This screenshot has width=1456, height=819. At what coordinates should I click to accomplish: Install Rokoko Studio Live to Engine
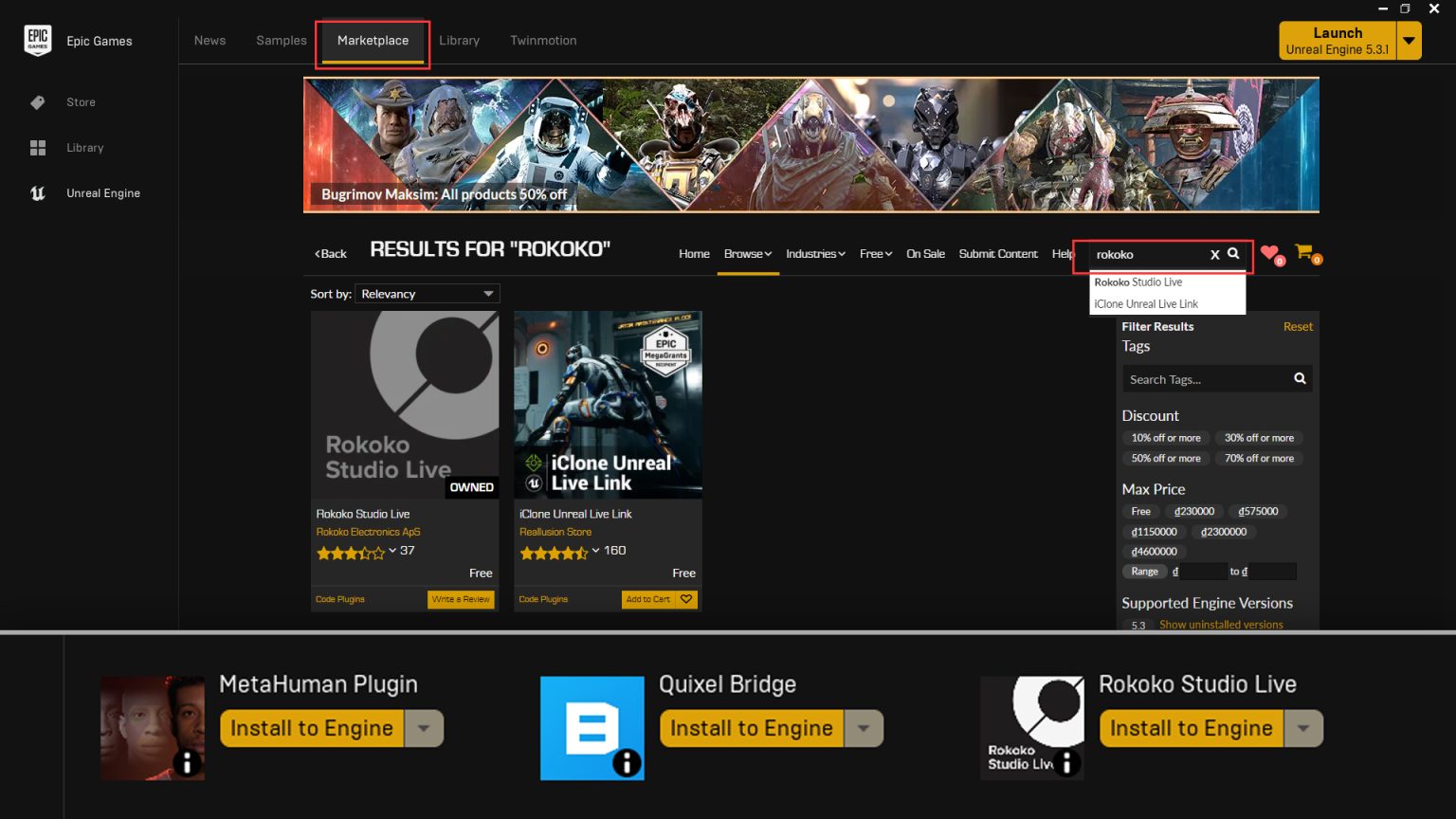click(x=1192, y=728)
